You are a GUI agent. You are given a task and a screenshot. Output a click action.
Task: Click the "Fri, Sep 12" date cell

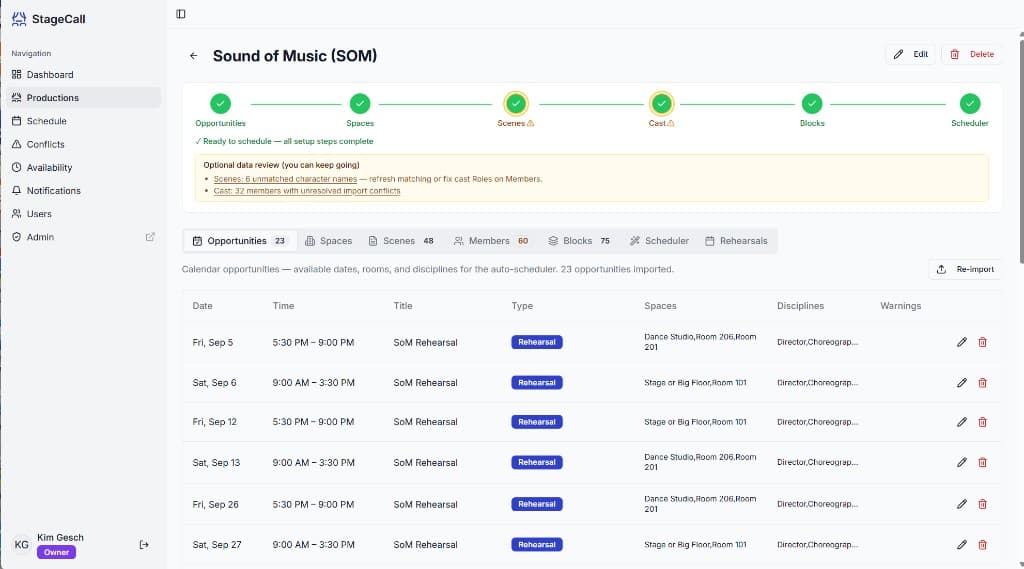click(x=214, y=422)
